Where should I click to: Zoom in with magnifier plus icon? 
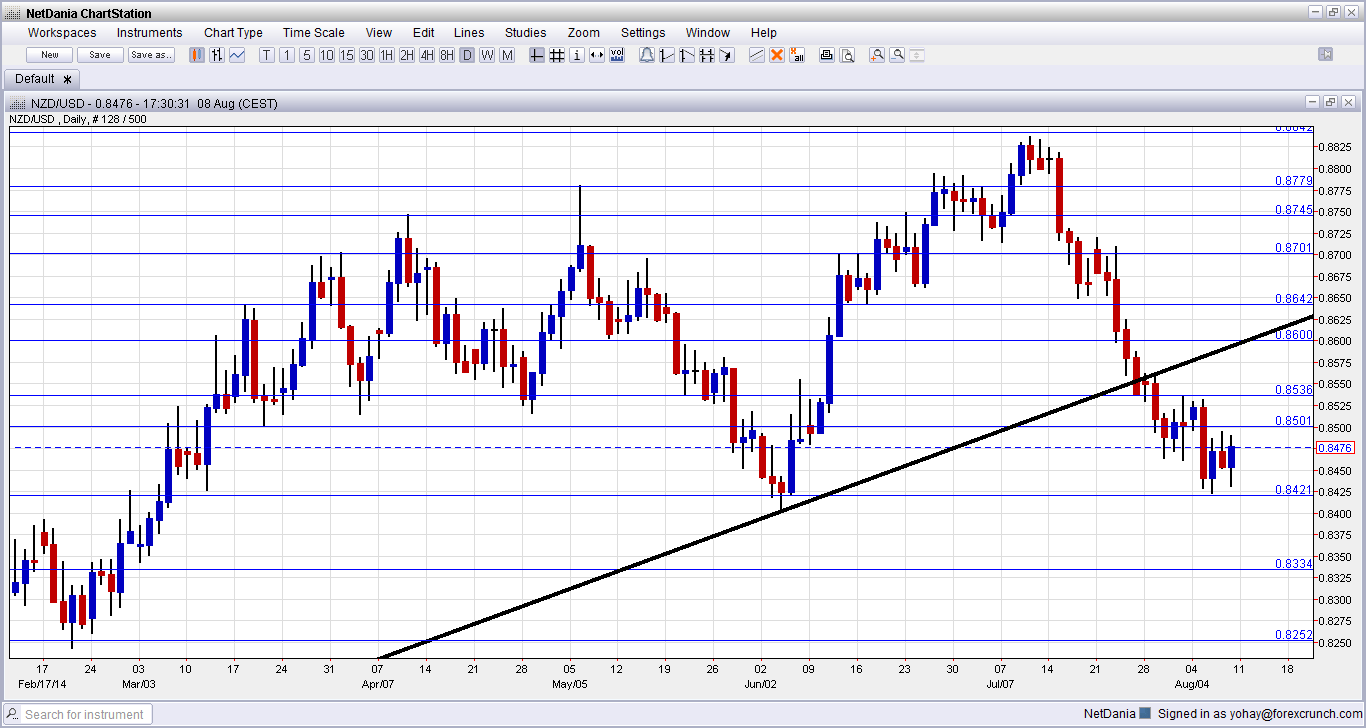tap(877, 55)
